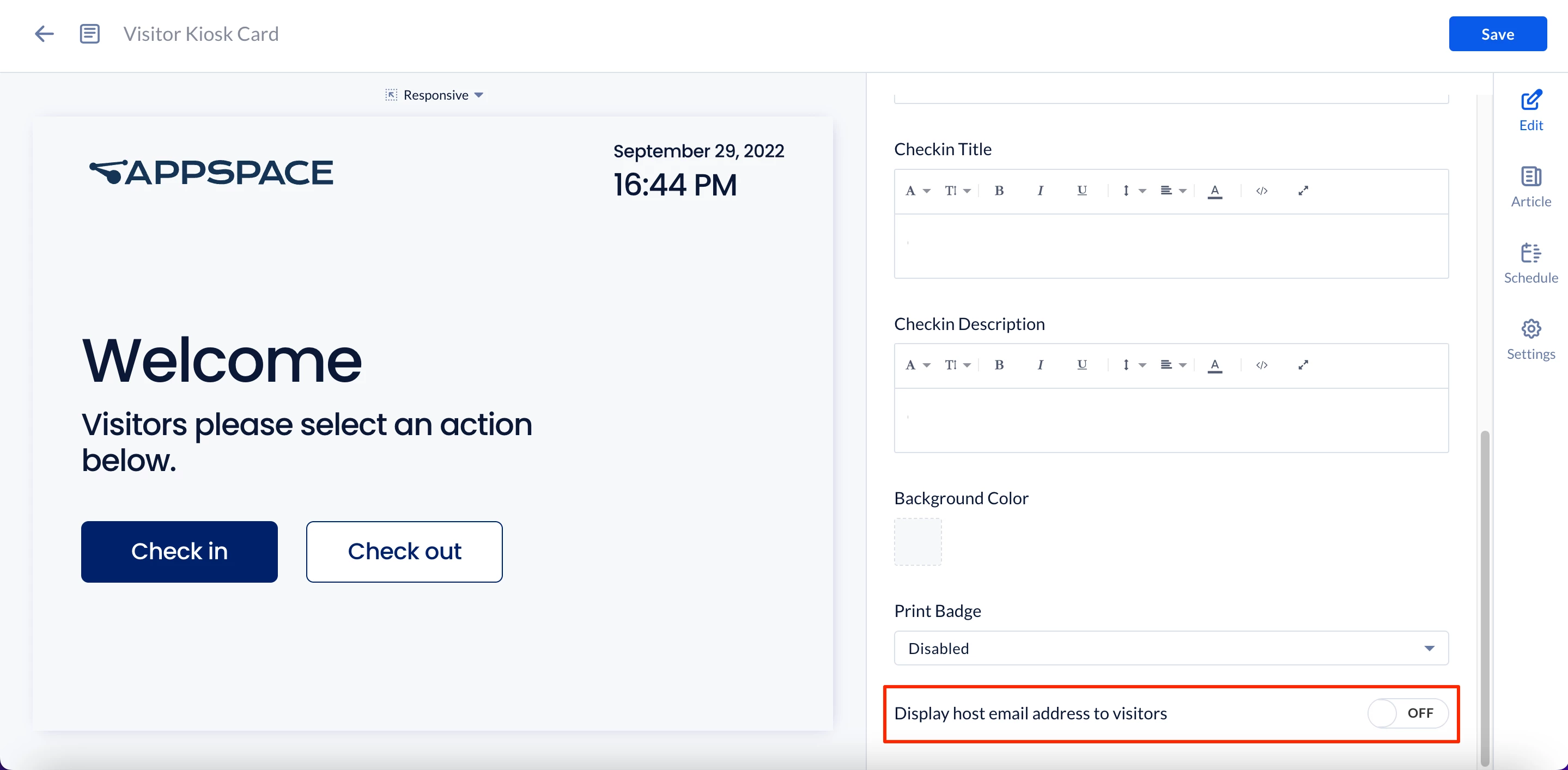Click the Background Color swatch
Image resolution: width=1568 pixels, height=770 pixels.
point(917,542)
